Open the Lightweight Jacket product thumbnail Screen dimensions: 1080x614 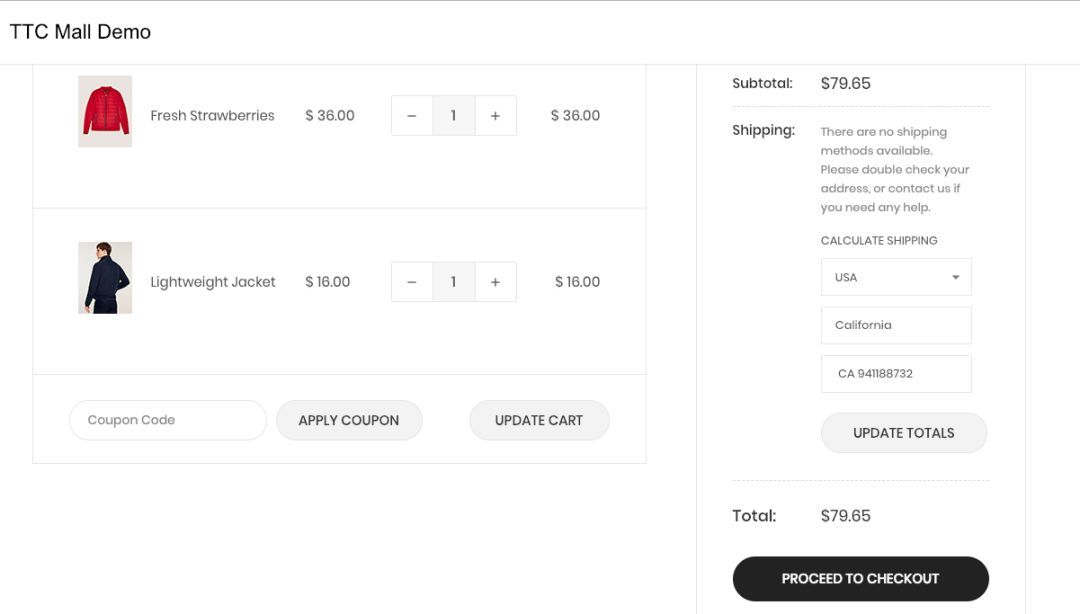[x=105, y=278]
